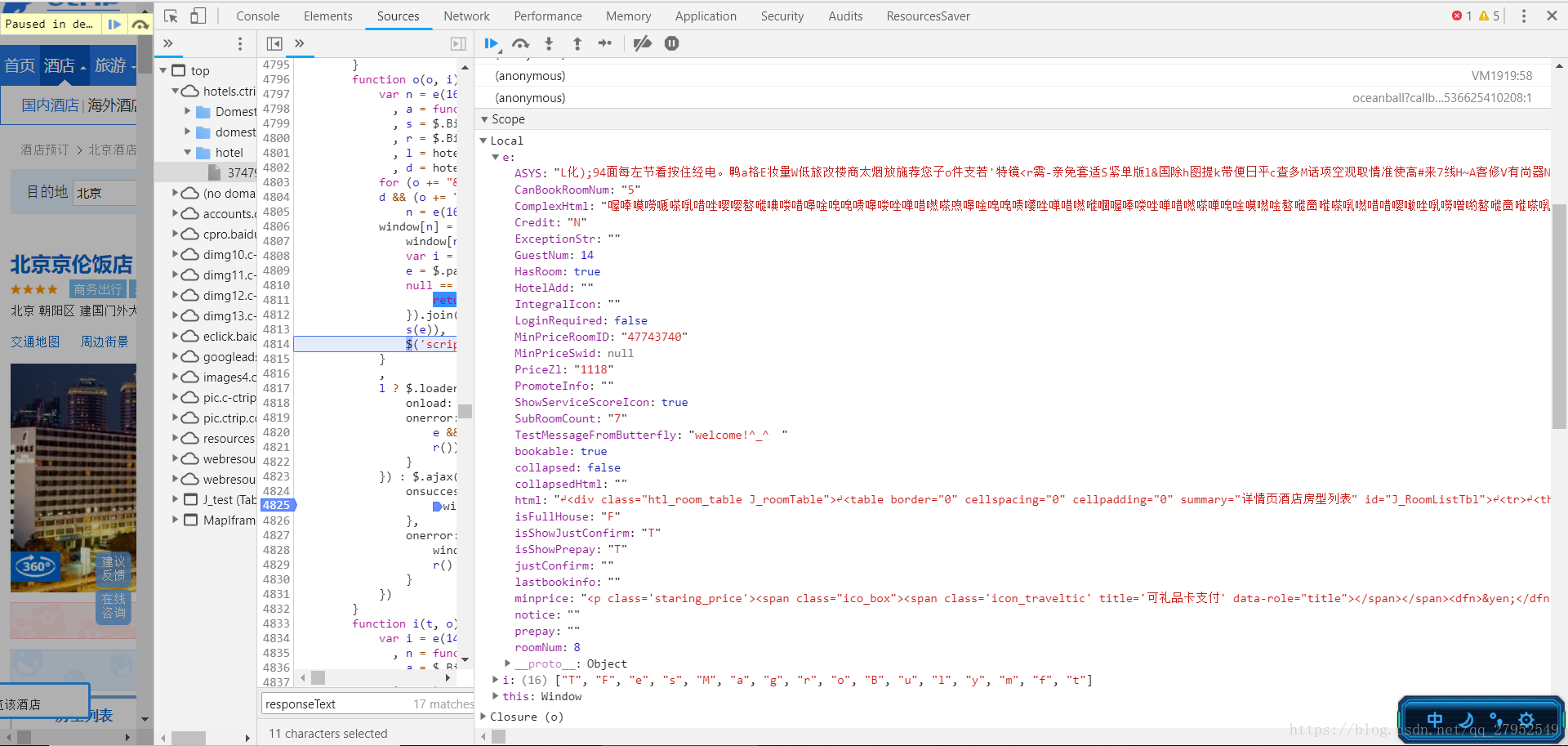
Task: Collapse the hotel folder
Action: tap(188, 152)
